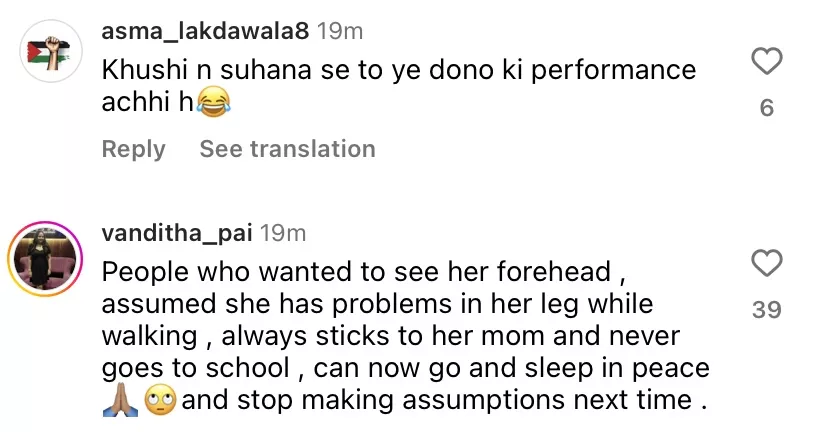
Task: View the 39 likes count
Action: 766,310
